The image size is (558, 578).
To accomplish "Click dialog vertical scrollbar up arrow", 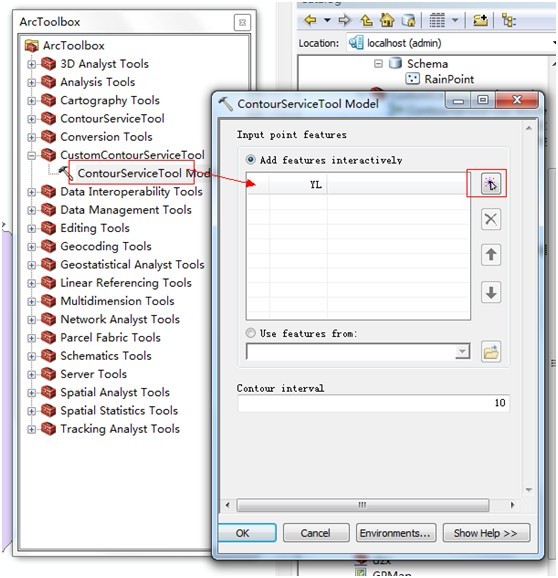I will [529, 128].
